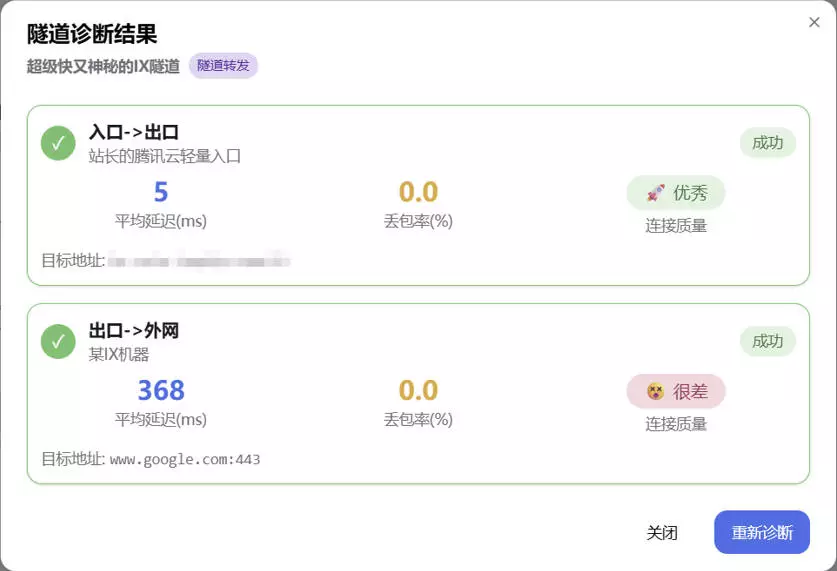Click the 重新诊断 button
The height and width of the screenshot is (571, 837).
click(761, 533)
